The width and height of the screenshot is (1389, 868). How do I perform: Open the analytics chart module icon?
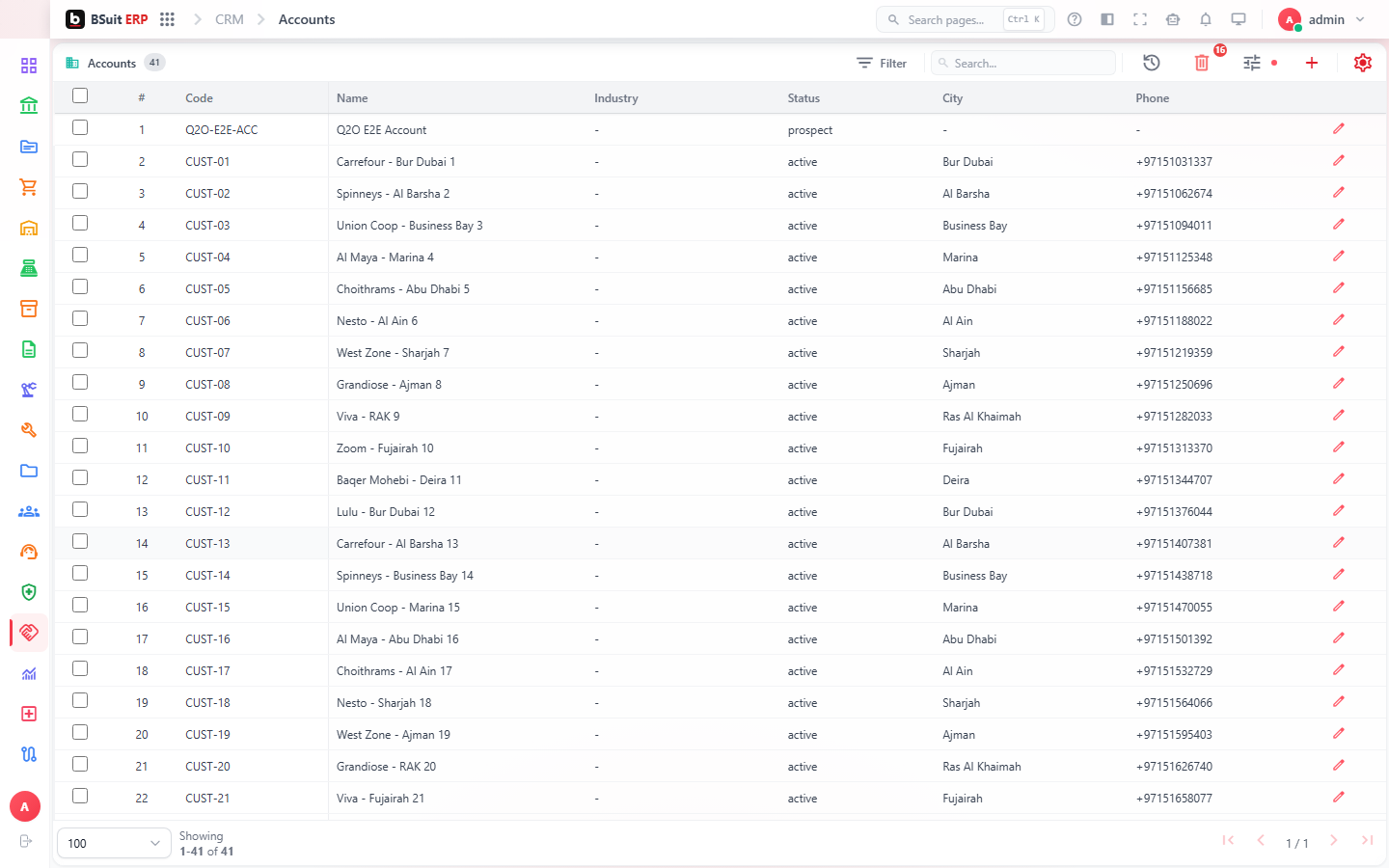[29, 673]
